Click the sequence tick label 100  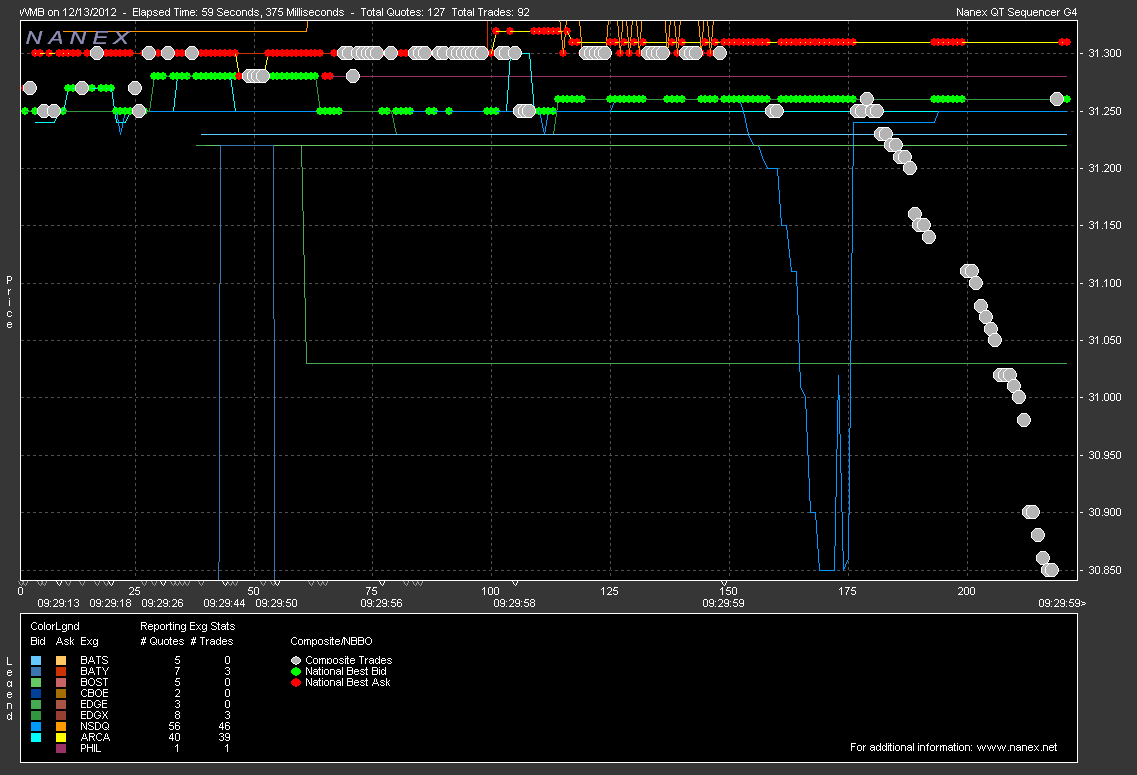click(490, 591)
